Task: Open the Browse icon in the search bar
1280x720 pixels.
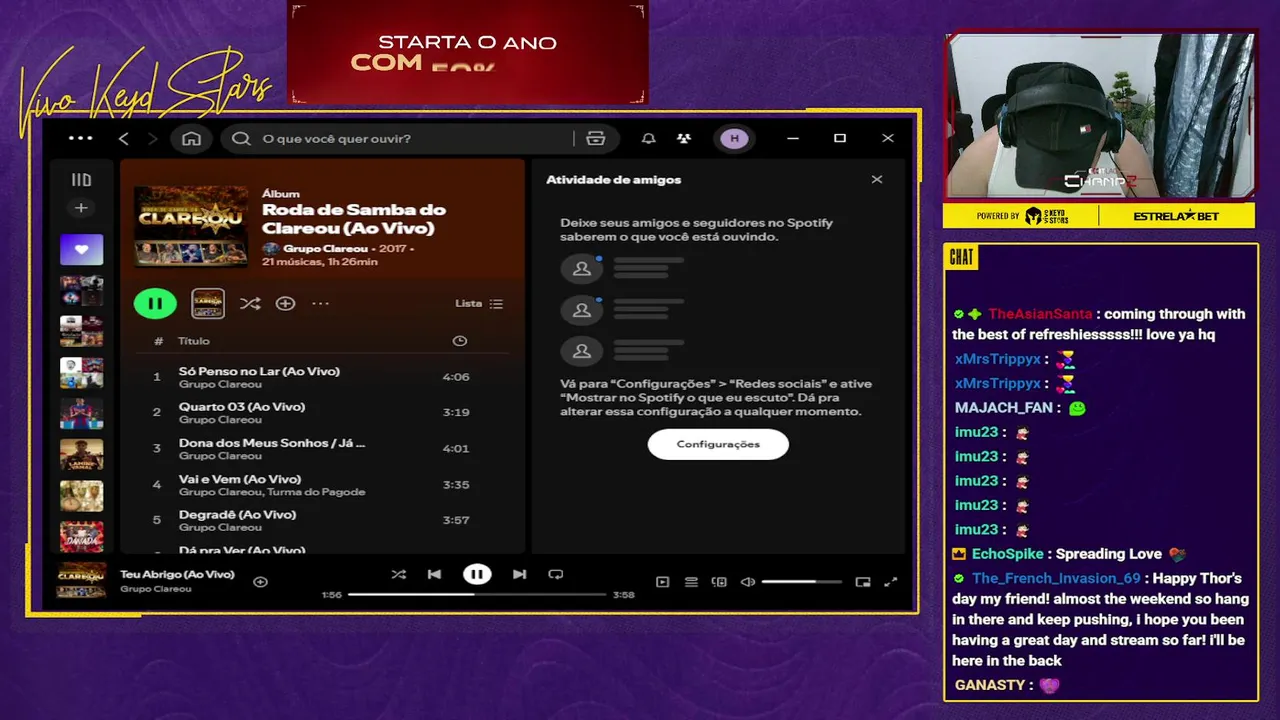Action: 596,139
